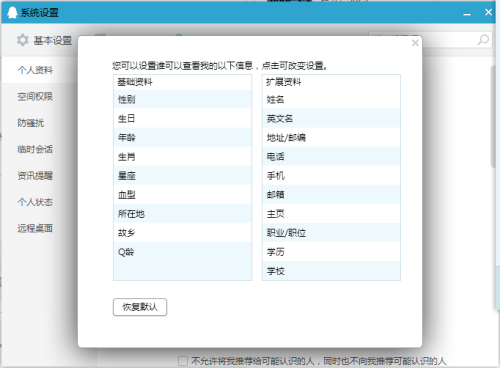The image size is (500, 368).
Task: Select 临时会话 in sidebar
Action: [35, 149]
